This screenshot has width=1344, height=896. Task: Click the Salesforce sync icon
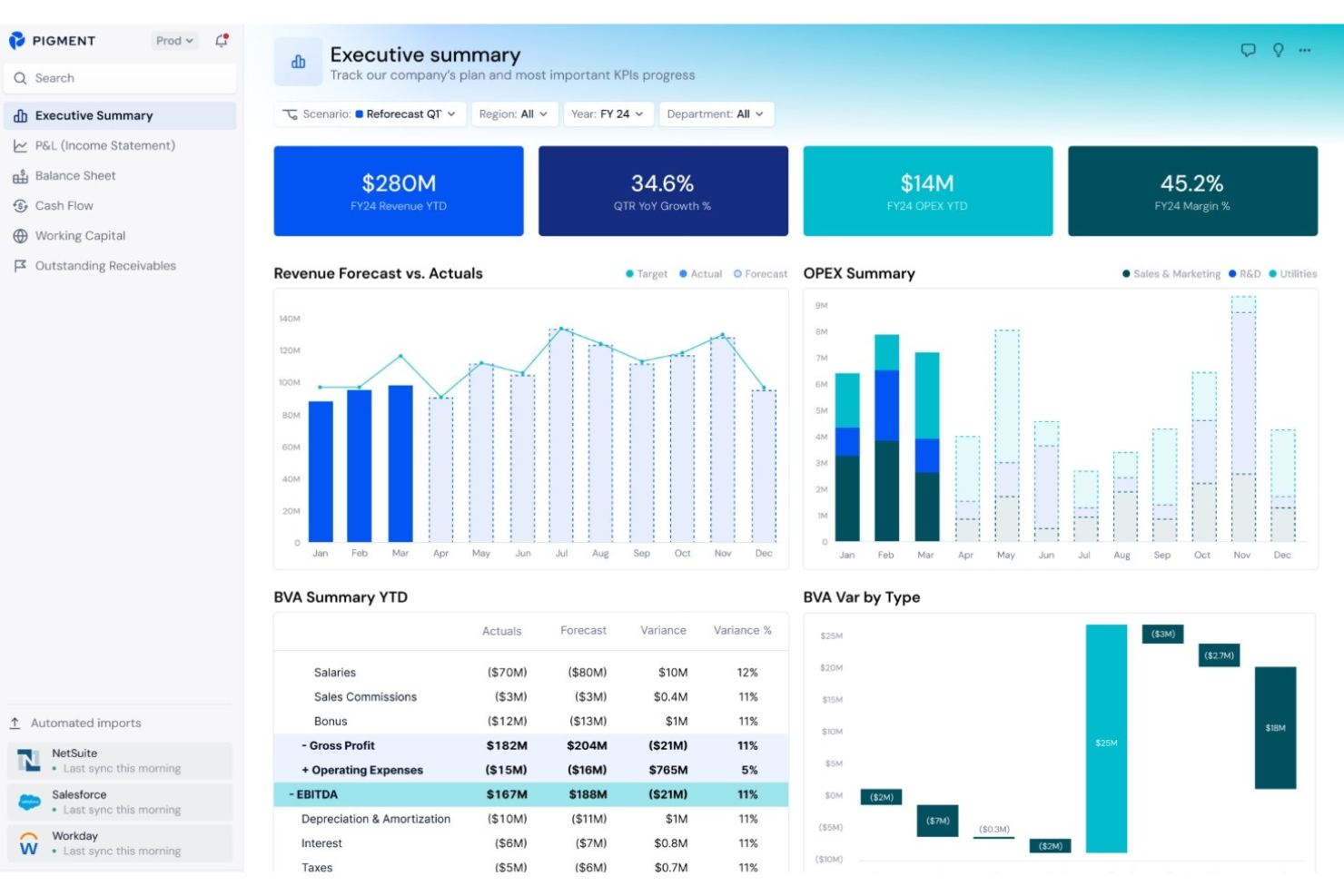(x=28, y=801)
